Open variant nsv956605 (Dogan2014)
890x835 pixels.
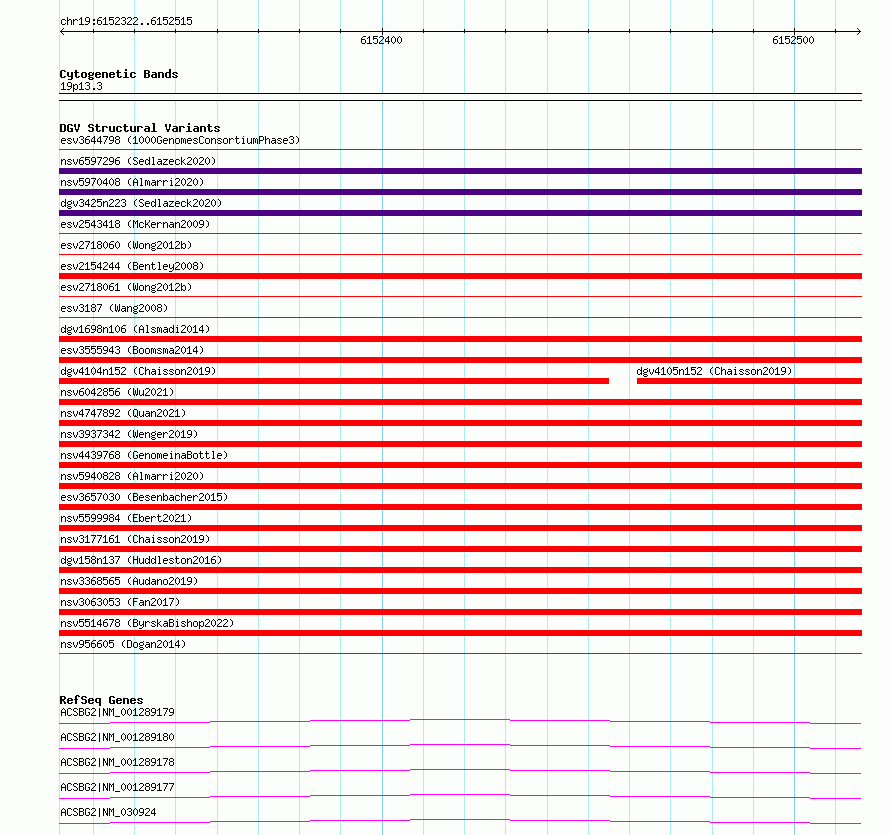(x=123, y=644)
